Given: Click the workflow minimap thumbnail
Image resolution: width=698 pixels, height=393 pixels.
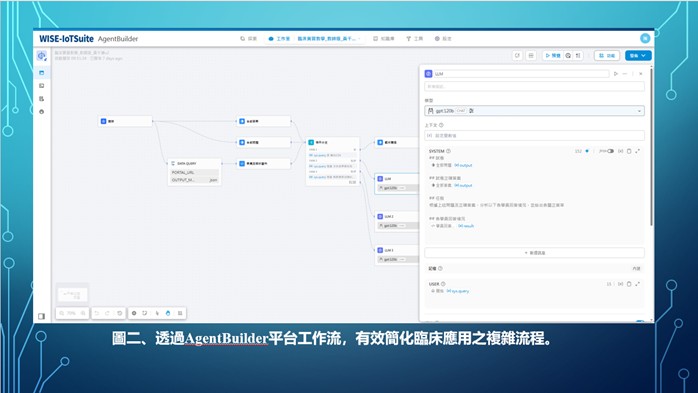Looking at the screenshot, I should pos(73,294).
